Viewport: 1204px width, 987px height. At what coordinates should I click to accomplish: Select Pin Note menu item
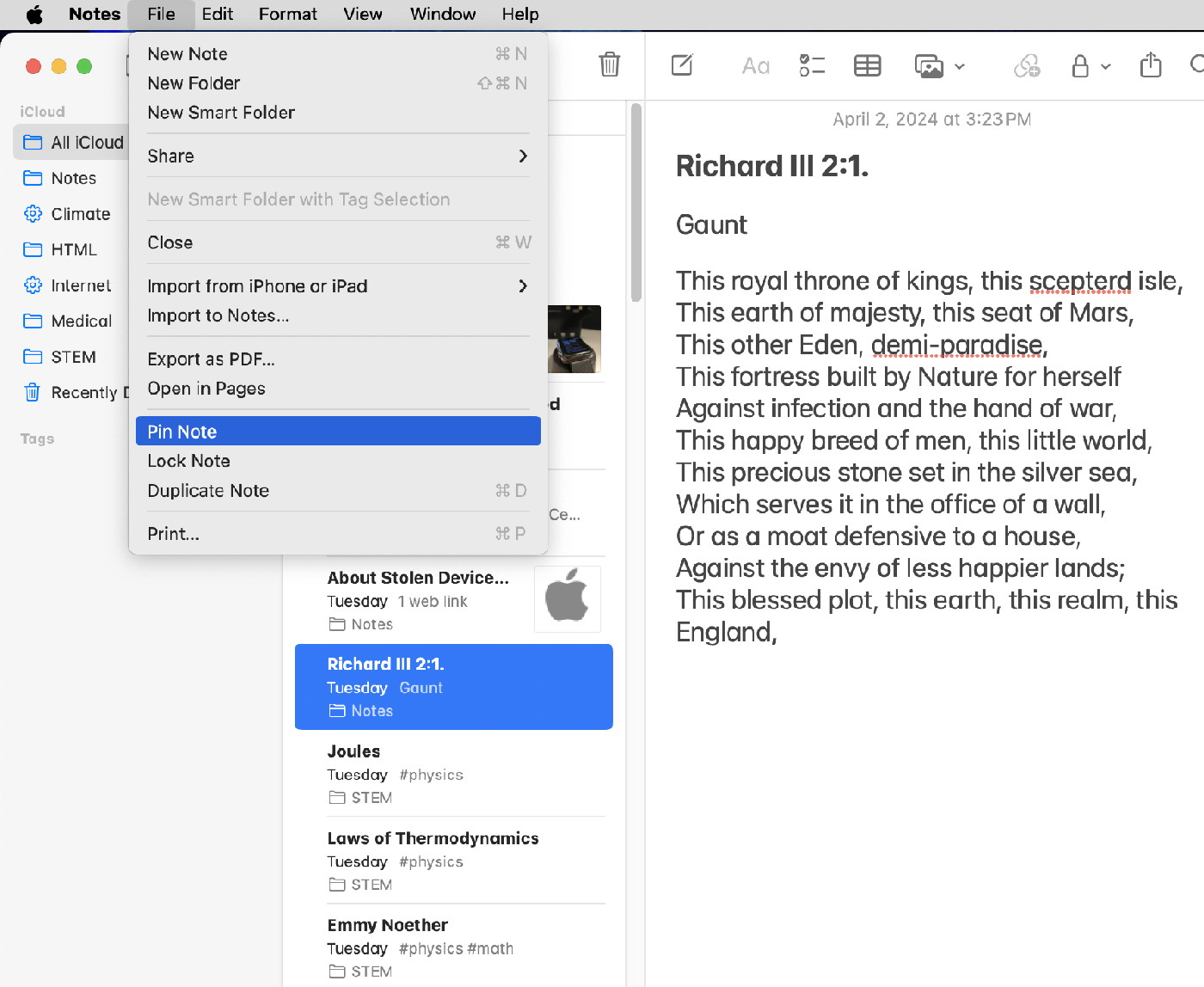pyautogui.click(x=338, y=432)
